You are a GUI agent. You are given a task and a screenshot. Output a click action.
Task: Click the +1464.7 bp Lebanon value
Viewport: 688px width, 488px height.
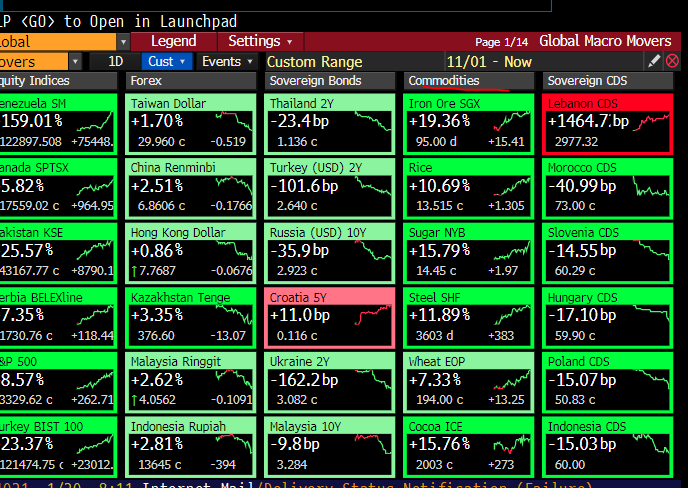[x=588, y=121]
